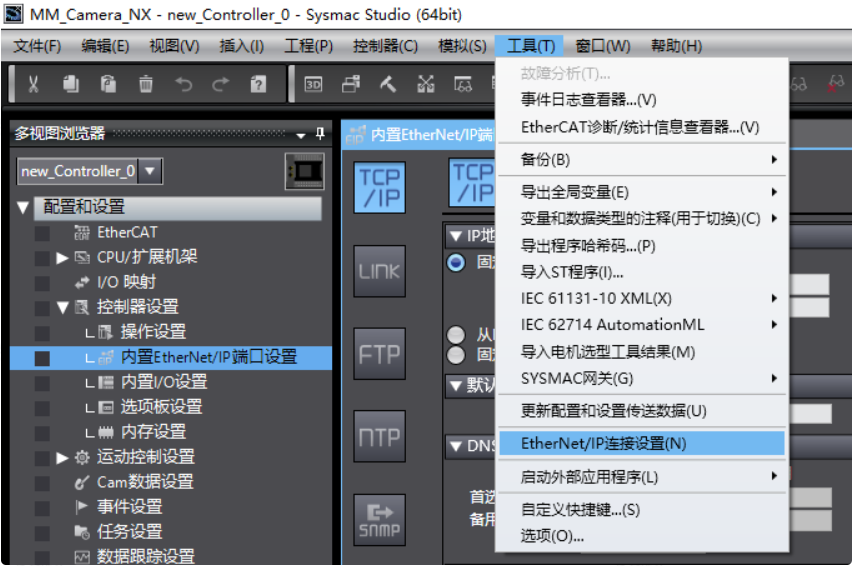
Task: Toggle the square marker next to EtherCAT
Action: [x=42, y=234]
